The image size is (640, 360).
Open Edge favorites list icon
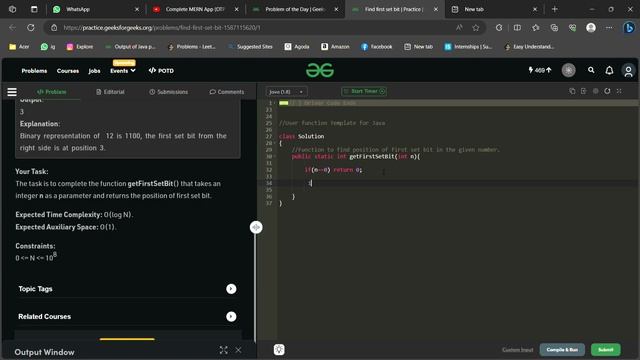(536, 27)
